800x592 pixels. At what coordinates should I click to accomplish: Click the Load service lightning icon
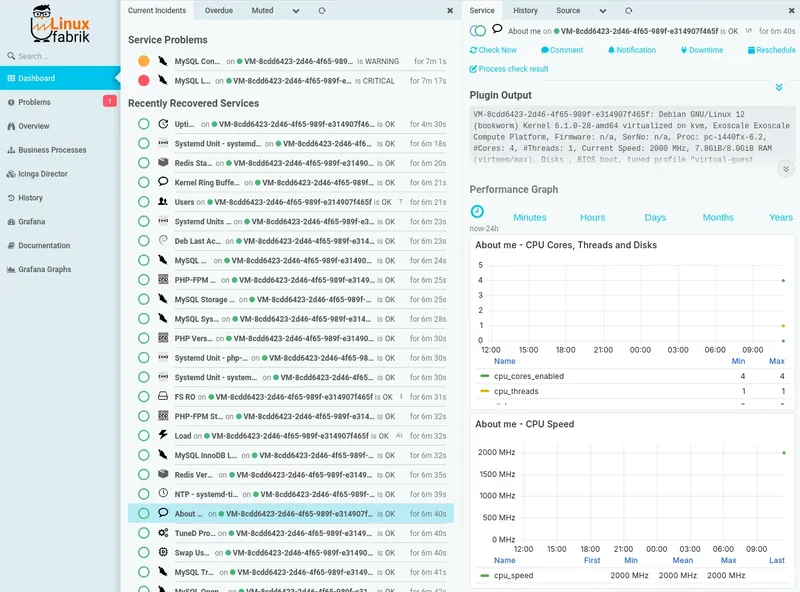pos(163,435)
